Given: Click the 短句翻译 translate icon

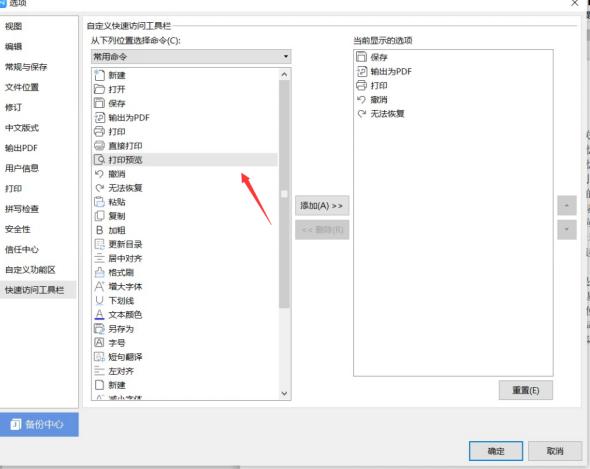Looking at the screenshot, I should (x=99, y=357).
